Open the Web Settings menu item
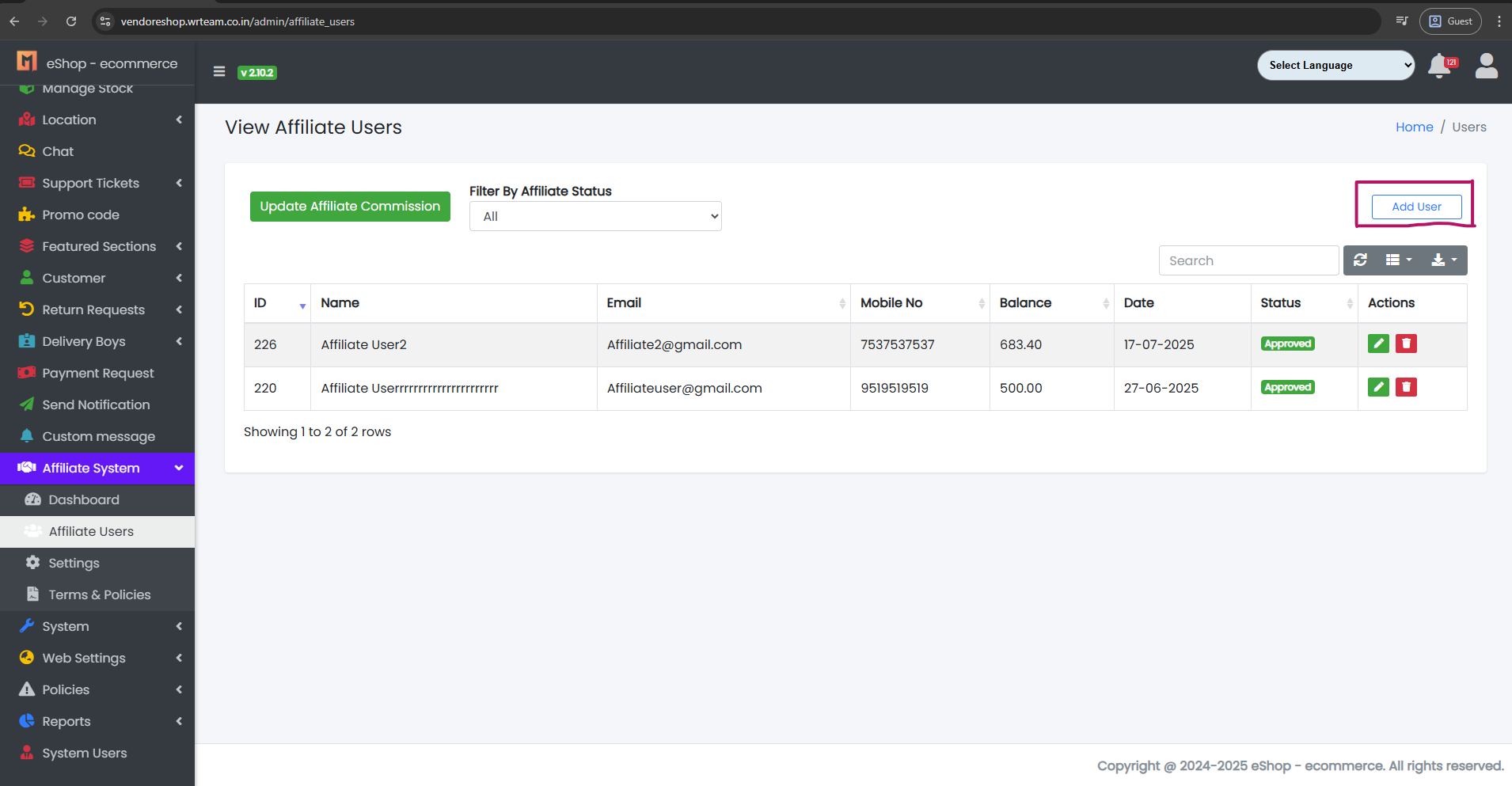The image size is (1512, 786). point(97,658)
